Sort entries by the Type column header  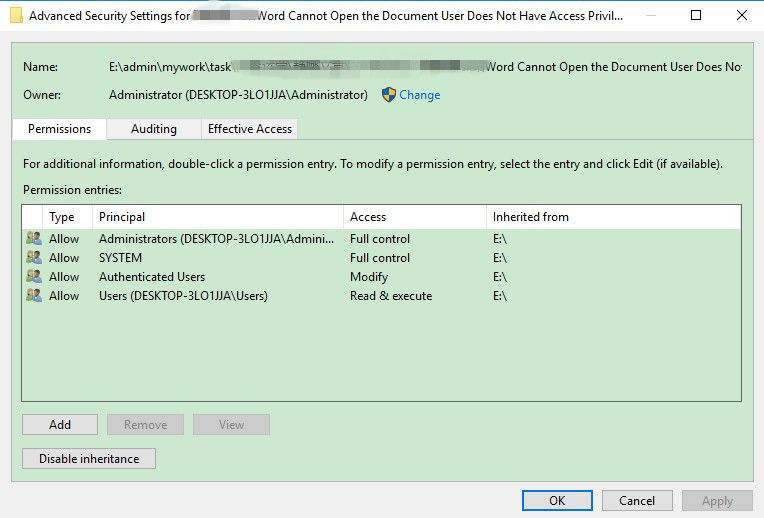coord(68,217)
